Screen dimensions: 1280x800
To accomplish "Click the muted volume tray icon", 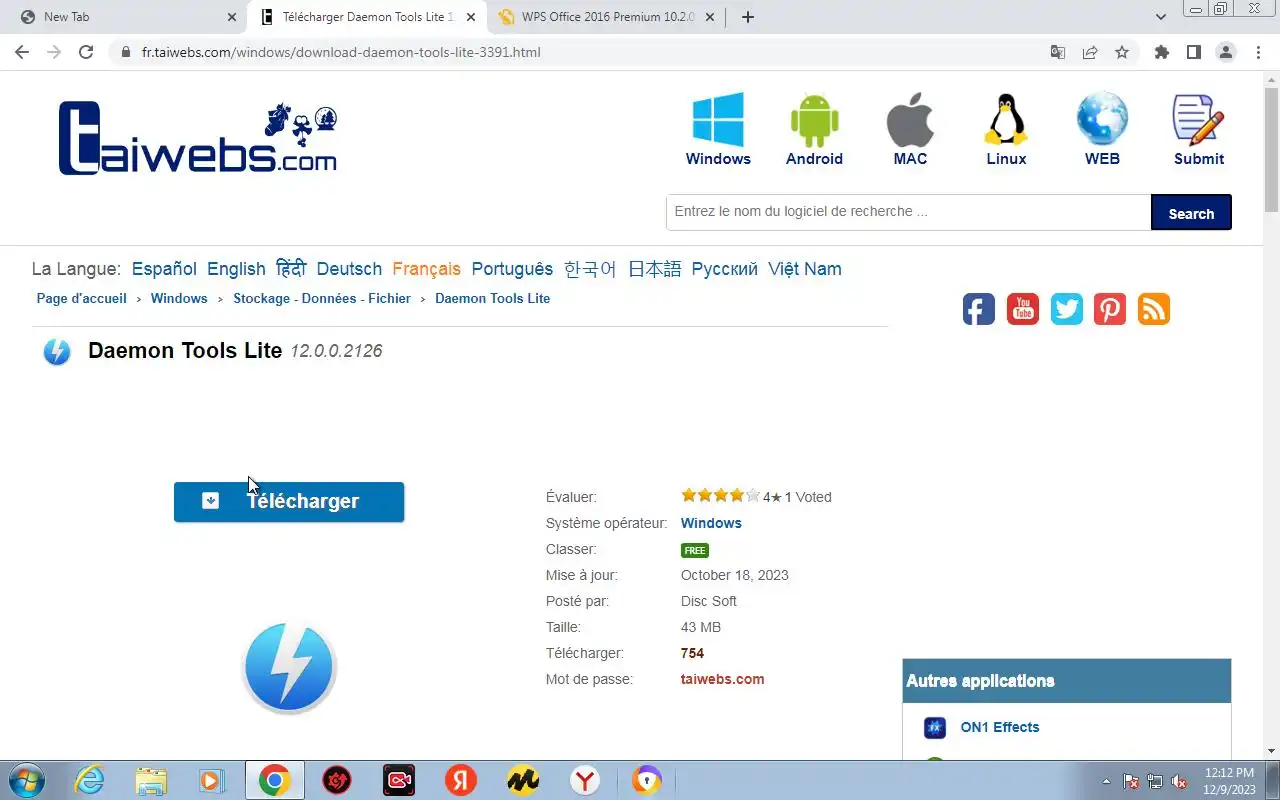I will (1180, 781).
